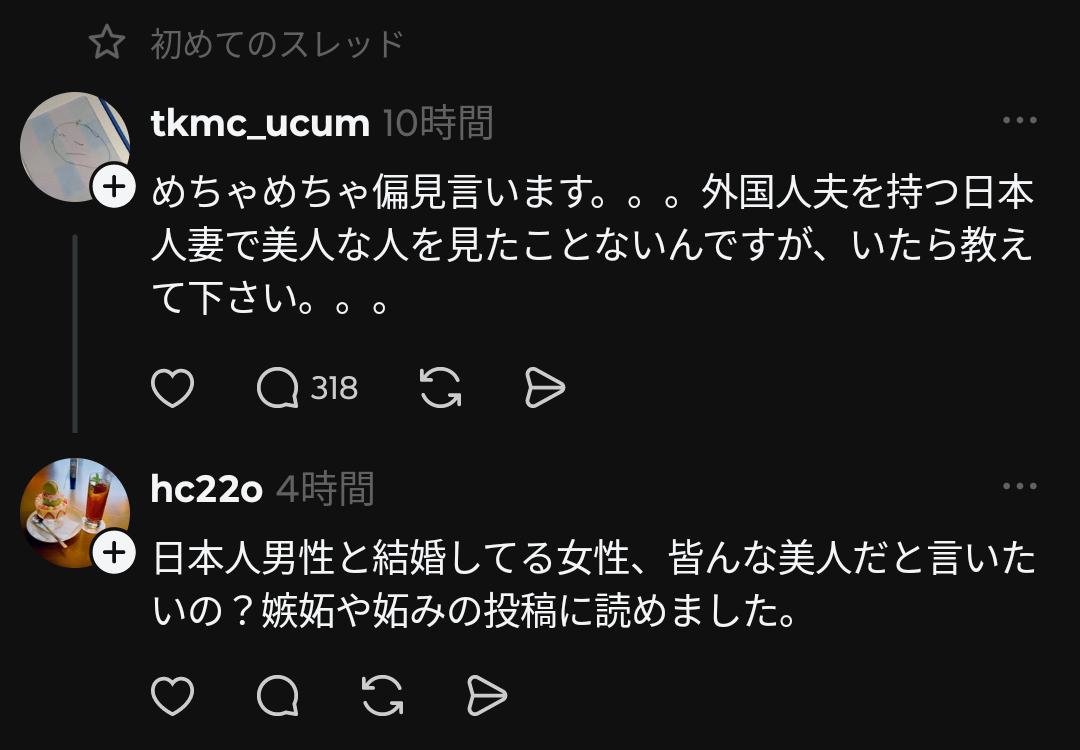1080x750 pixels.
Task: Open more options for hc22o reply
Action: tap(1020, 486)
